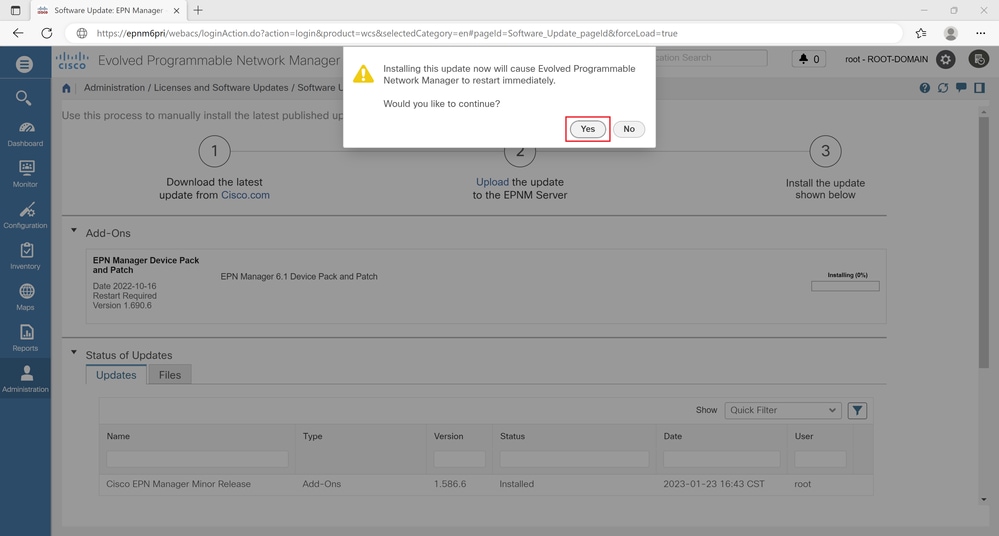Click the page vertical scrollbar
Viewport: 999px width, 536px height.
click(984, 242)
